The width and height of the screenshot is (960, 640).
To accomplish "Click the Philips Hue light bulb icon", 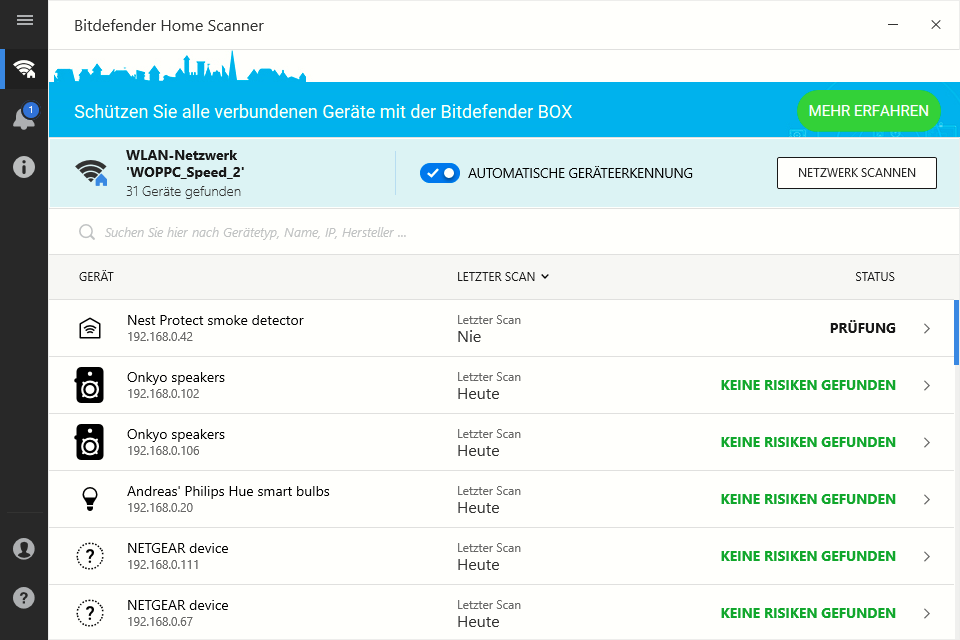I will click(90, 499).
